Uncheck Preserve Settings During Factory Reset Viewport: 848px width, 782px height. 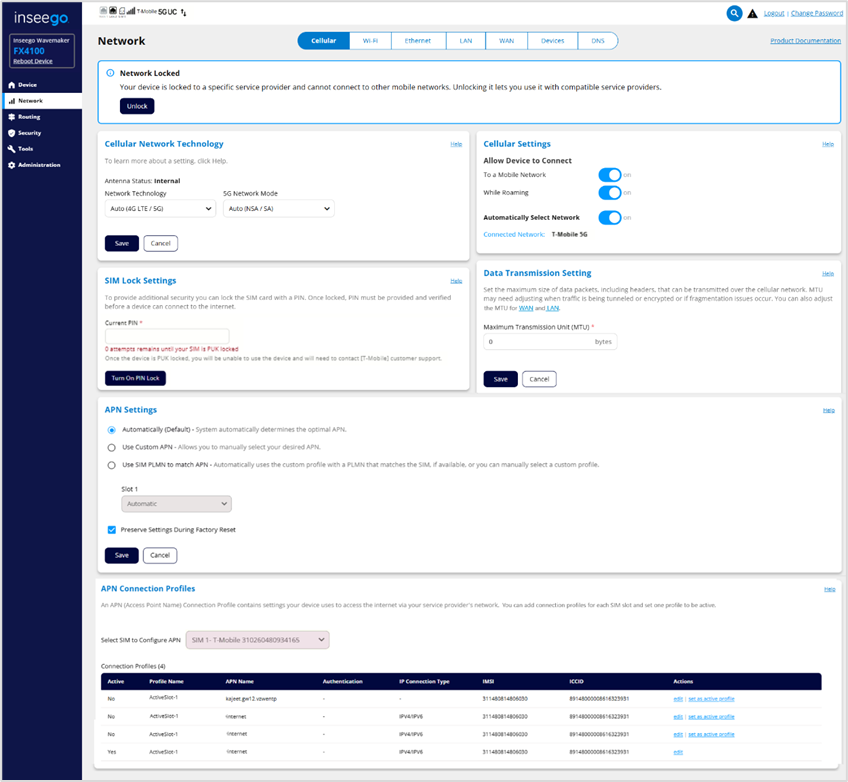[111, 529]
